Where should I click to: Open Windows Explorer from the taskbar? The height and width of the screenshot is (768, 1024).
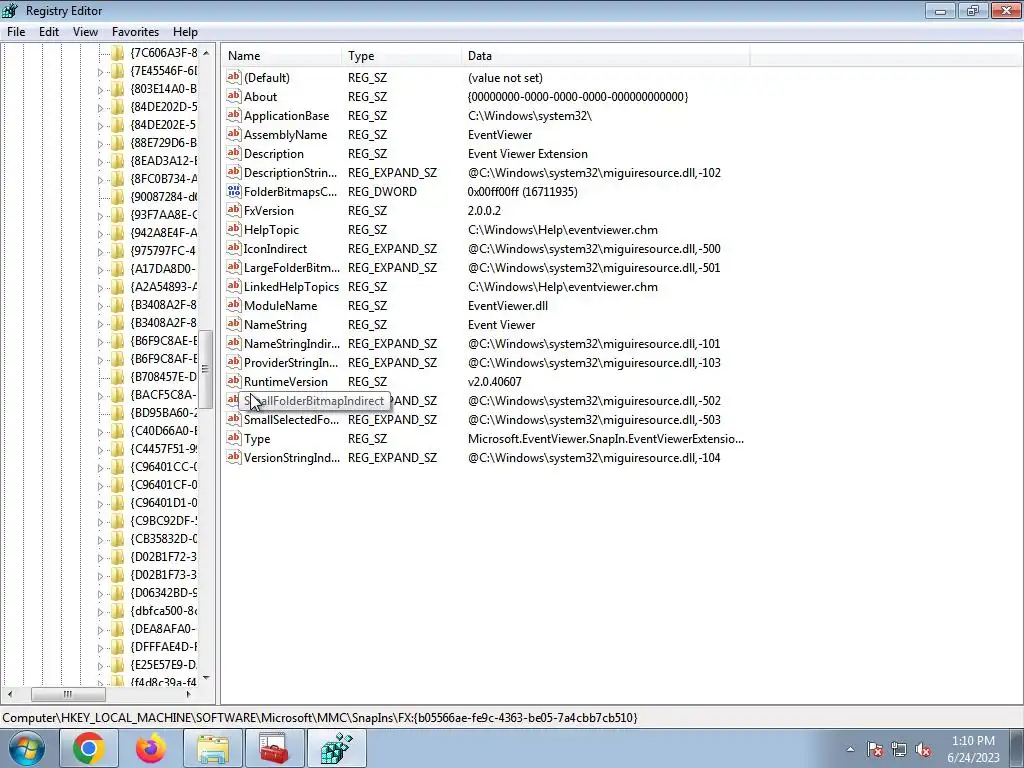(x=213, y=748)
